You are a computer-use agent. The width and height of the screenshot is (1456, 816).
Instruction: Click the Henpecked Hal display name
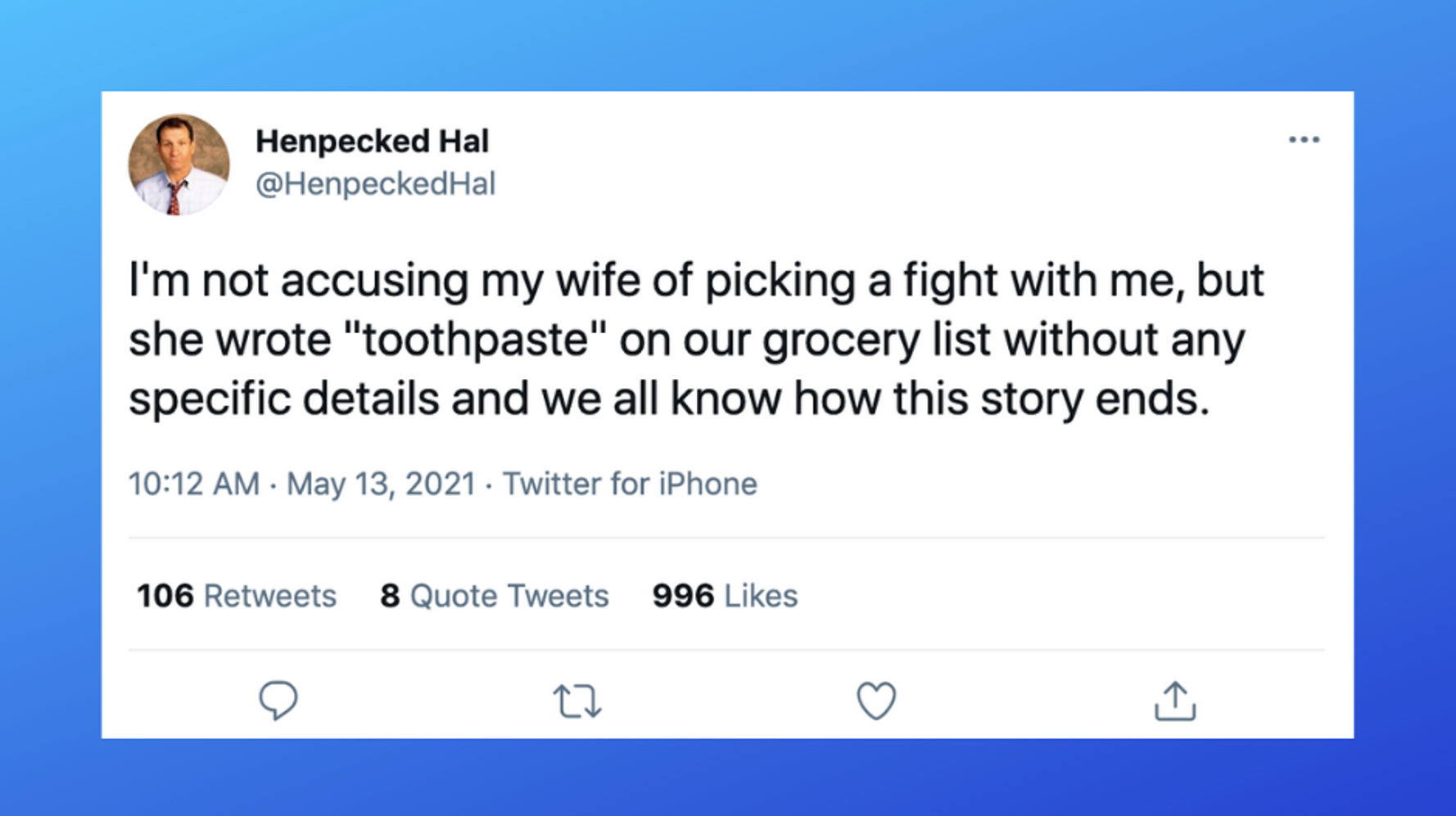point(372,140)
